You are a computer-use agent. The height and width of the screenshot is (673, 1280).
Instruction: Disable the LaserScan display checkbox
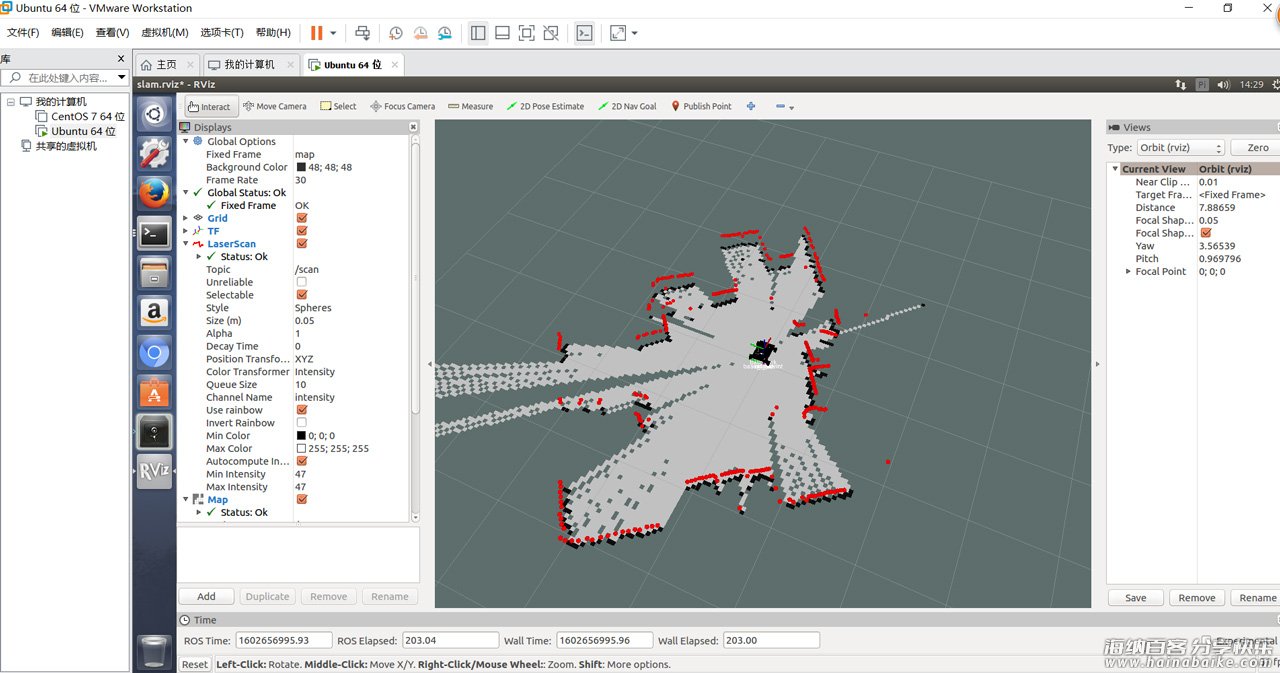click(x=302, y=243)
